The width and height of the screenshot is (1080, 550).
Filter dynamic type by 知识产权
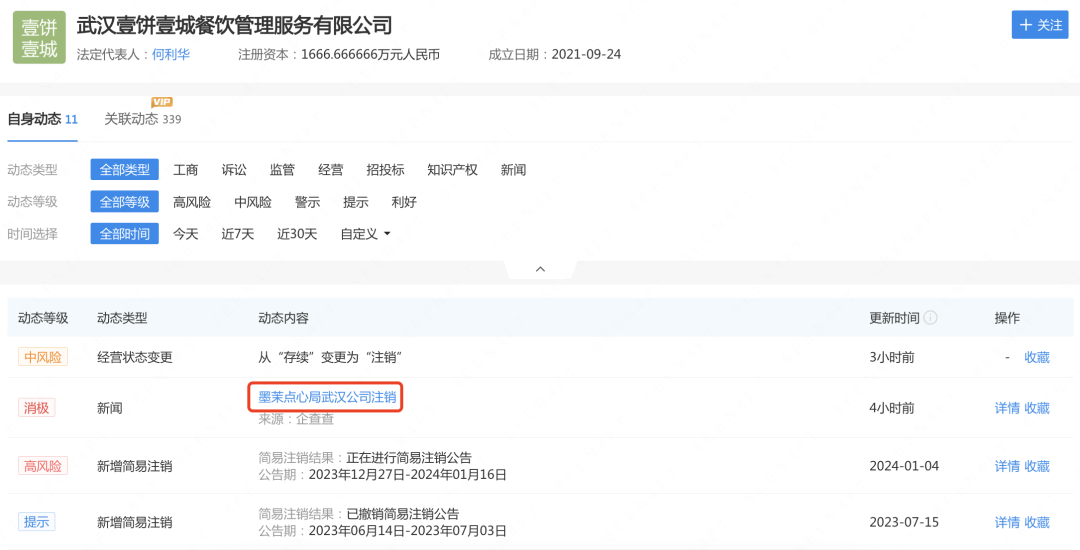[452, 170]
